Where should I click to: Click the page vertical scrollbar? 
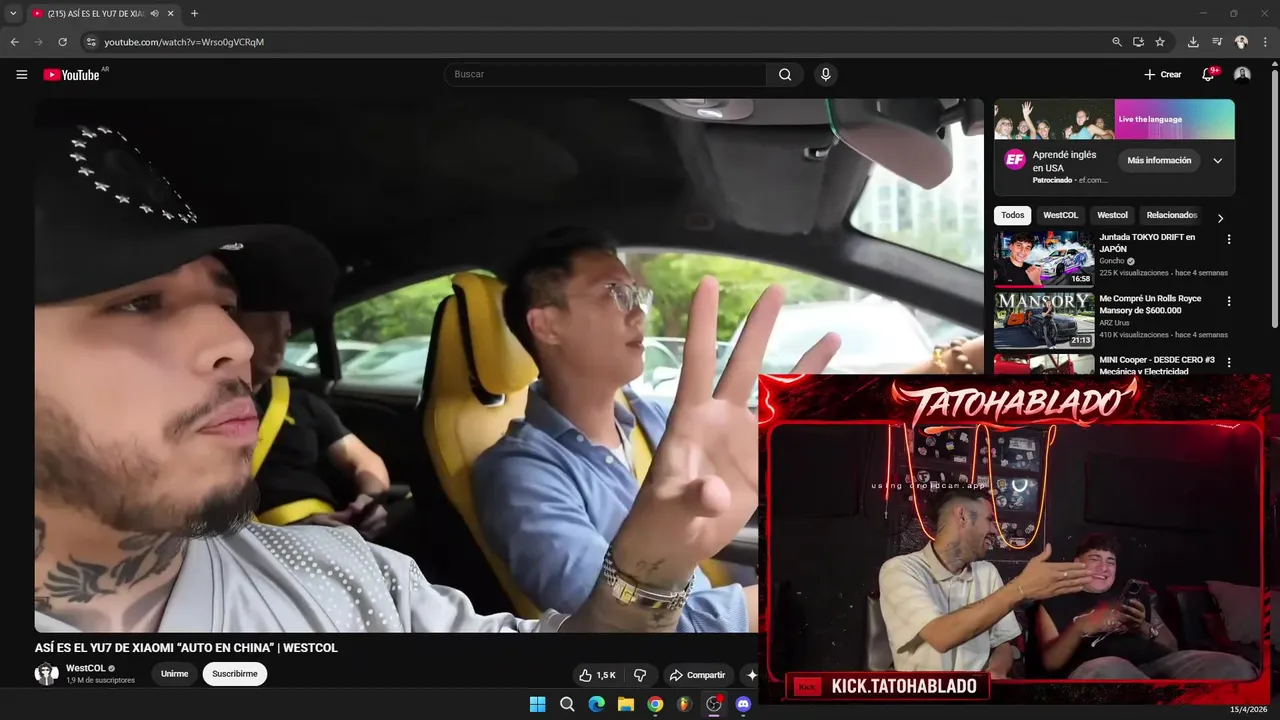click(x=1274, y=200)
